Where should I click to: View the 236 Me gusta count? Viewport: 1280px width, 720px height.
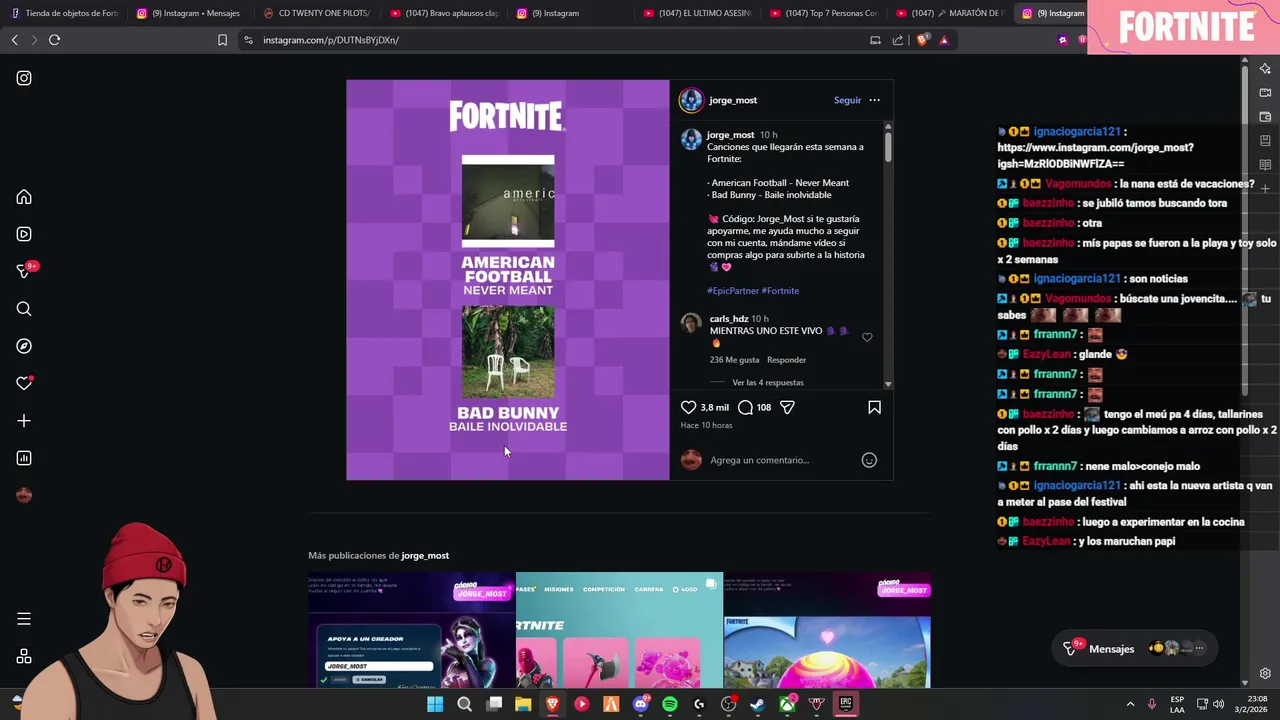click(734, 360)
